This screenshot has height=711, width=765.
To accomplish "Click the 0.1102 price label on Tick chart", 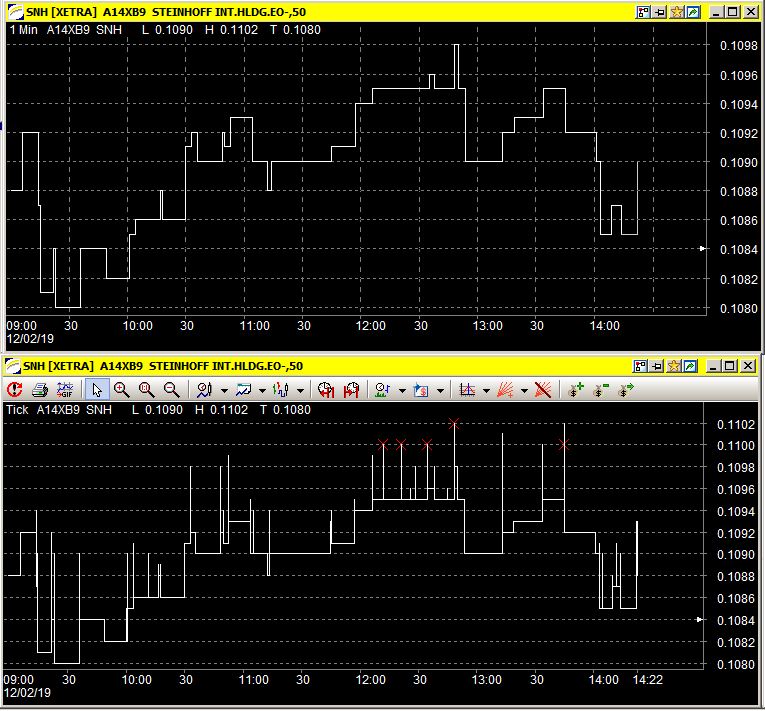I will tap(736, 425).
